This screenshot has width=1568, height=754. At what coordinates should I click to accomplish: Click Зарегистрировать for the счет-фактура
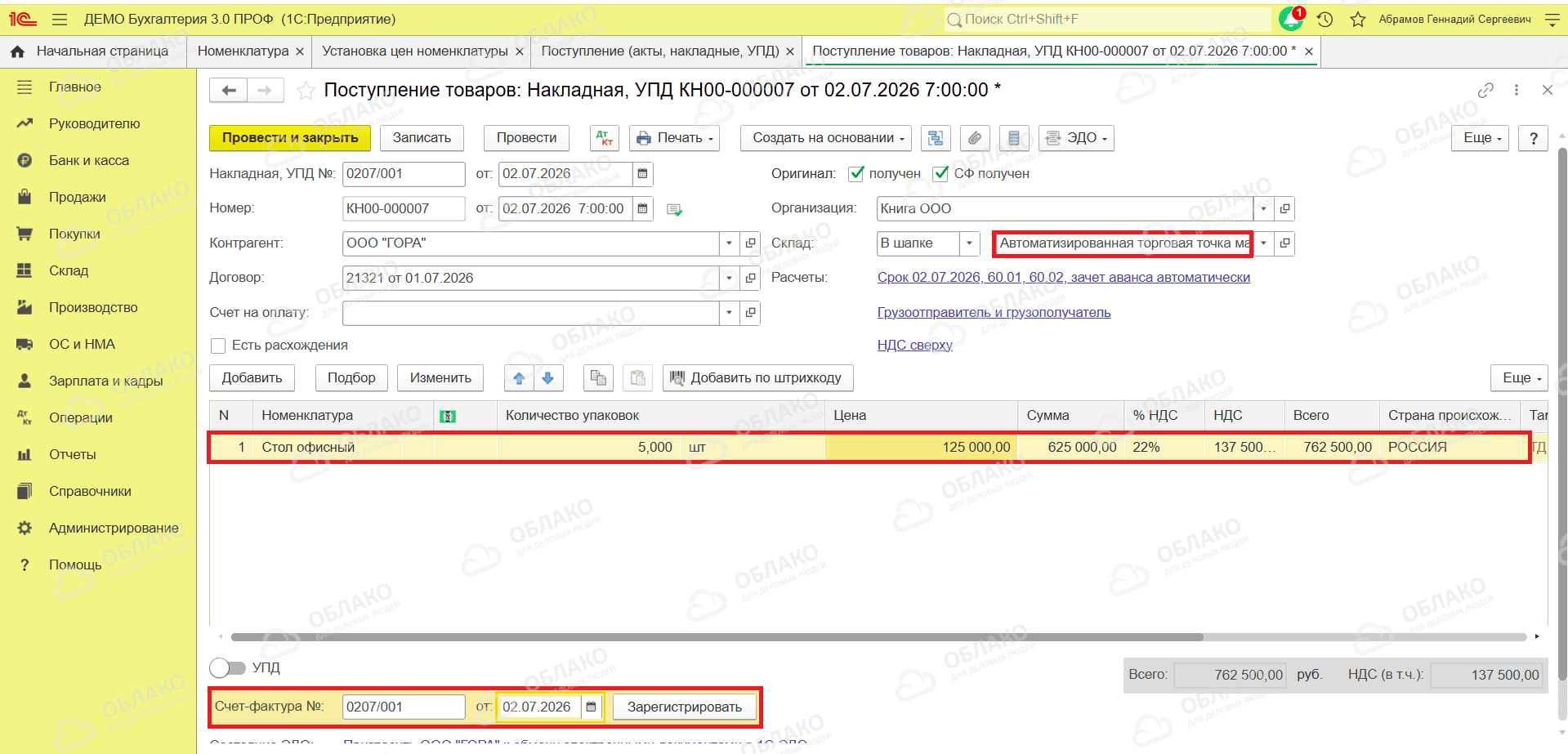click(685, 707)
